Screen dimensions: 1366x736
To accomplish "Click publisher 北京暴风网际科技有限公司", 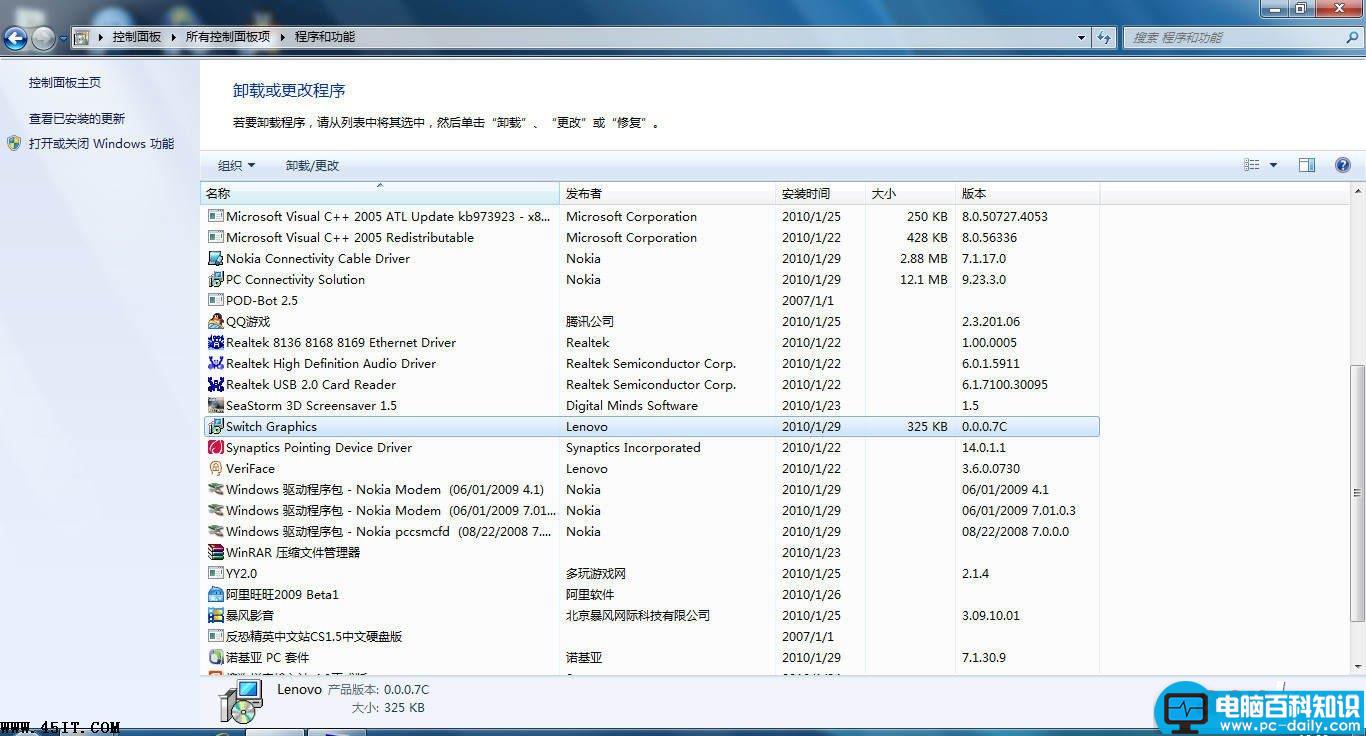I will [x=638, y=615].
